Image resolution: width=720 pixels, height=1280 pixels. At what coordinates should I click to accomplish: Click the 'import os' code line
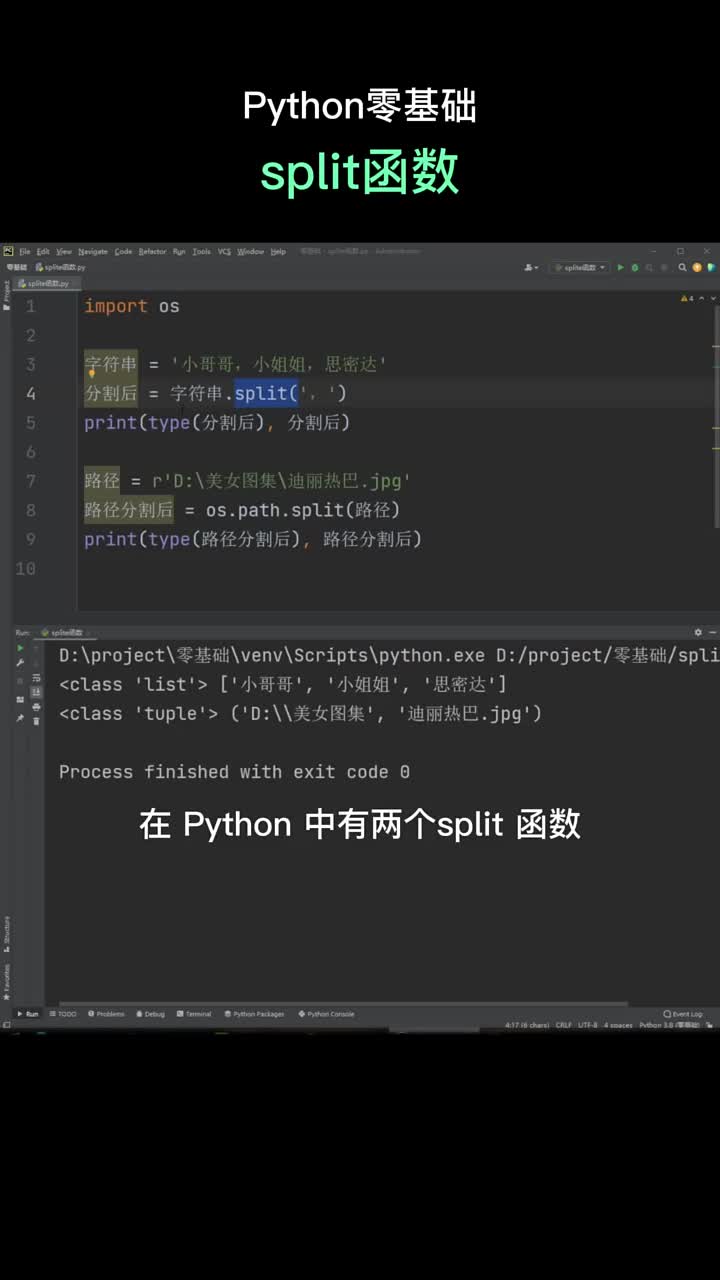[x=132, y=306]
